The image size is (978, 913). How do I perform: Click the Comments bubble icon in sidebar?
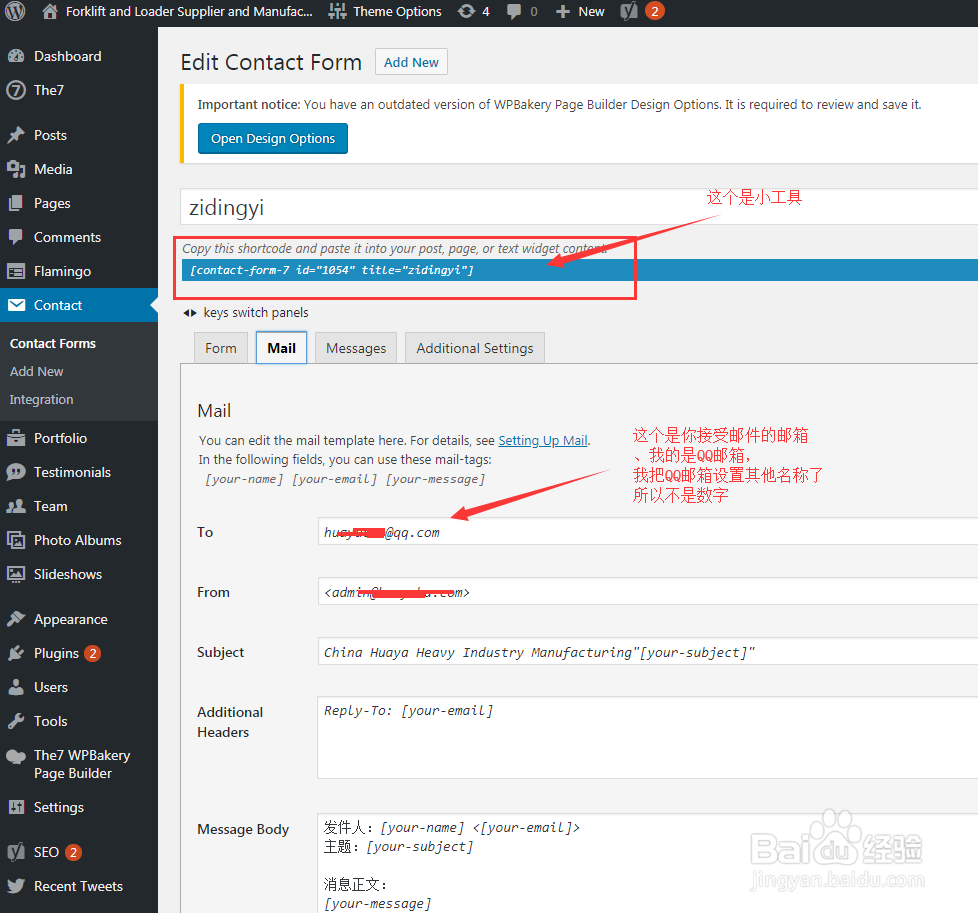tap(16, 237)
